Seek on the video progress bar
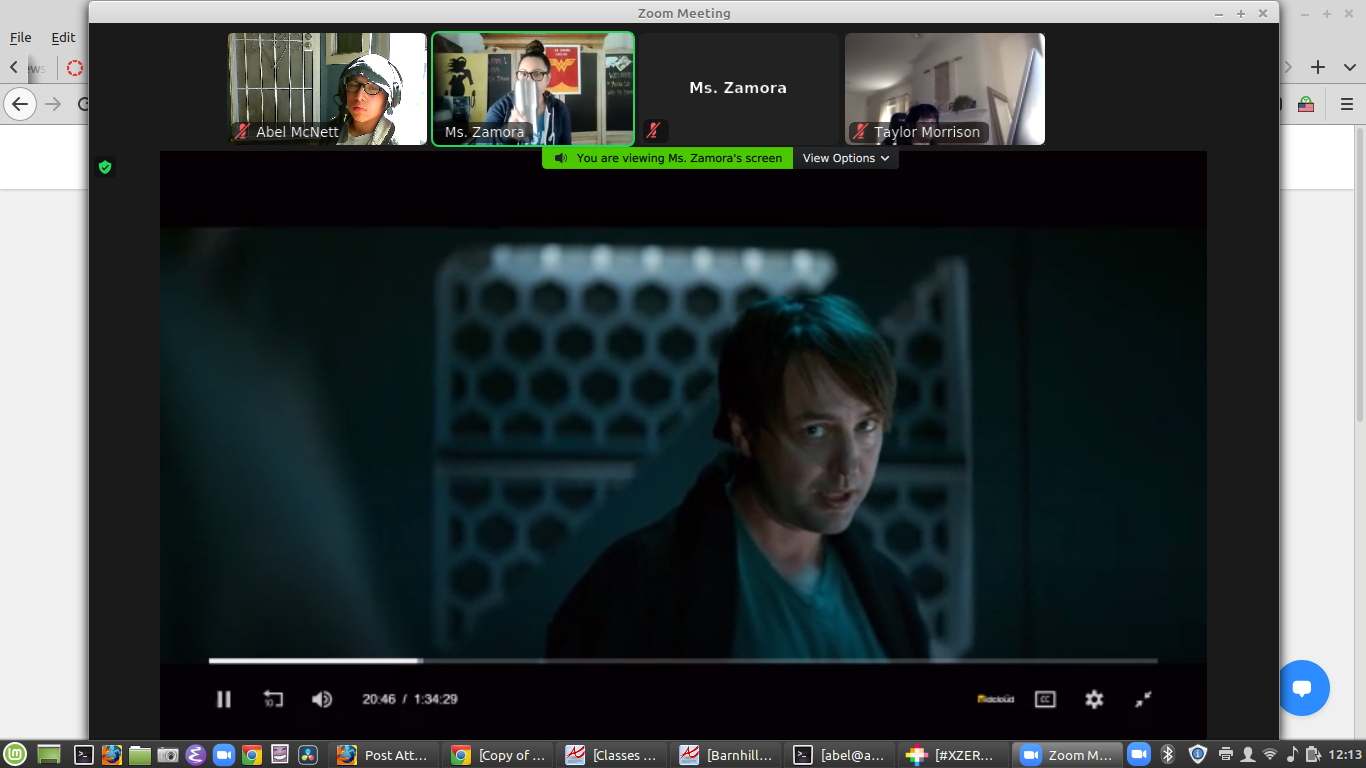The width and height of the screenshot is (1366, 768). coord(683,661)
